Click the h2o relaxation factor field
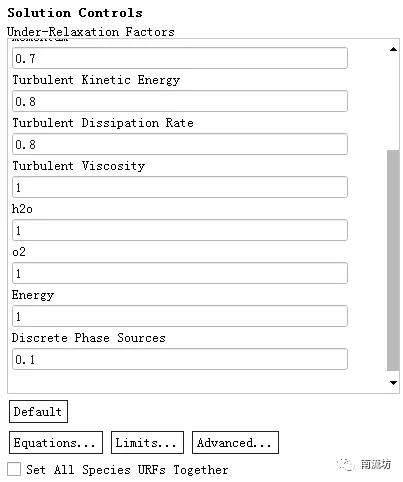403x482 pixels. click(x=180, y=230)
